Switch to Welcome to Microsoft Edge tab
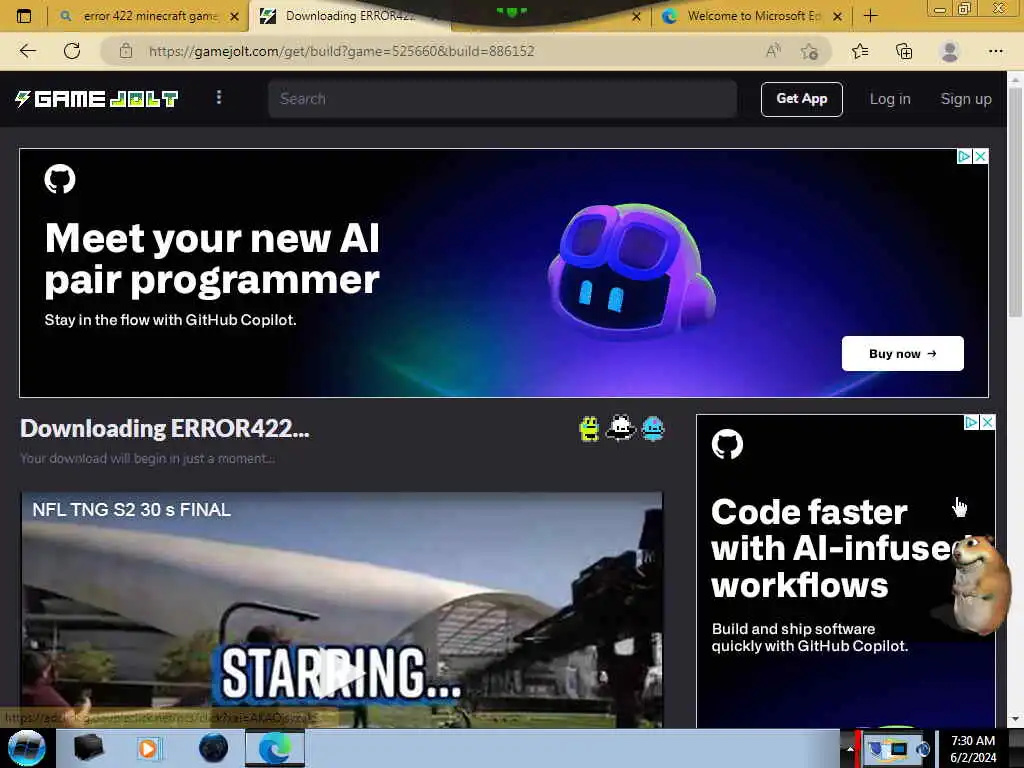Image resolution: width=1024 pixels, height=768 pixels. point(753,16)
